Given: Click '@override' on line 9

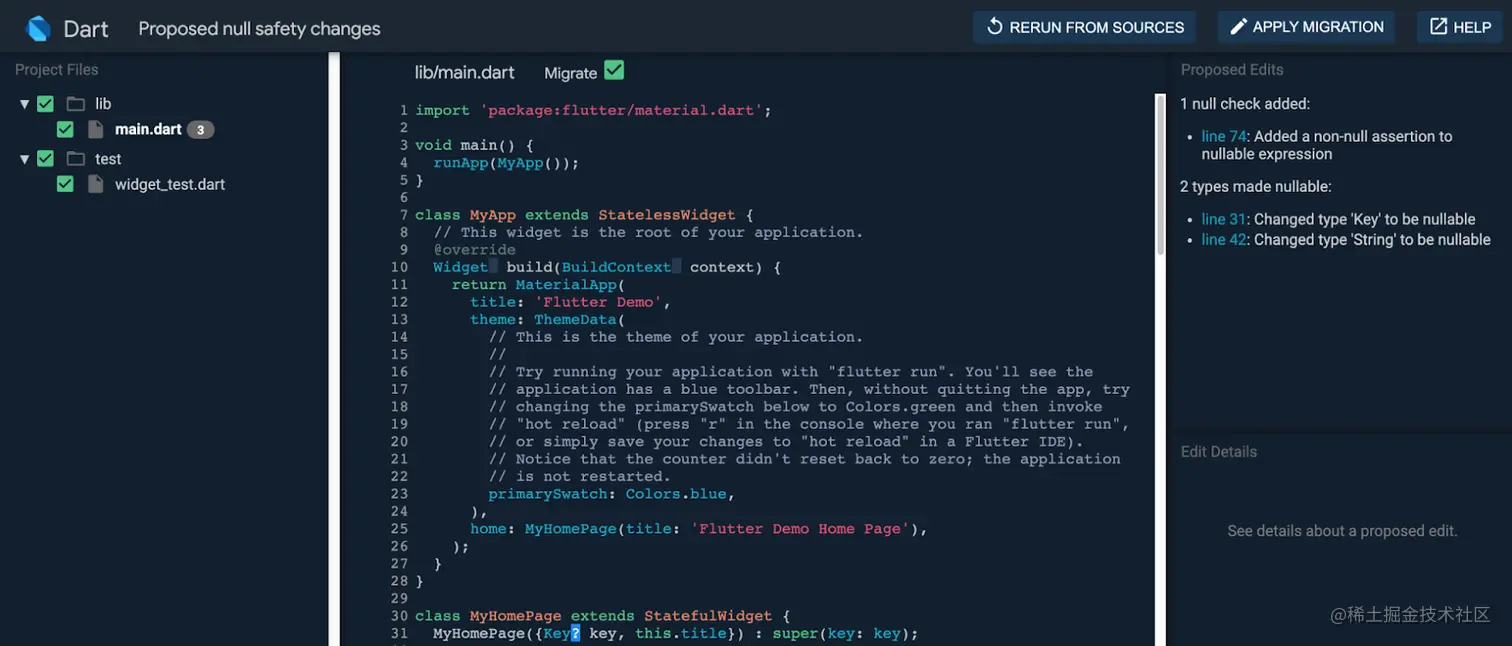Looking at the screenshot, I should (475, 250).
